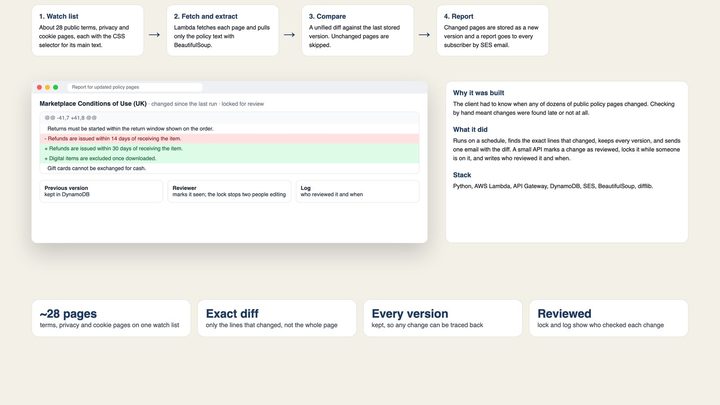Click the yellow minimize dot of the report window
The width and height of the screenshot is (720, 405).
click(x=47, y=87)
